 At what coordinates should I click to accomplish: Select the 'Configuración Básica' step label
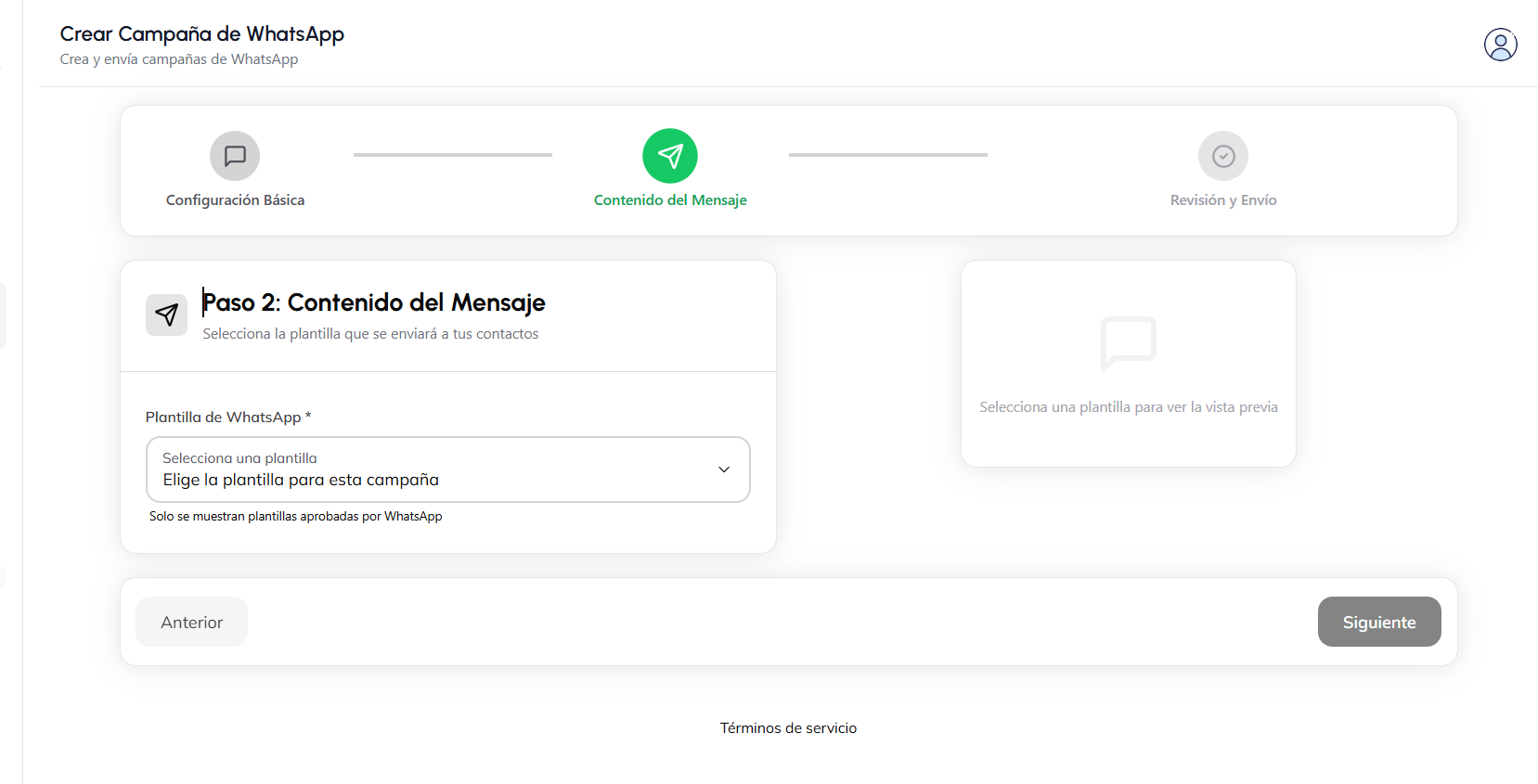click(235, 200)
